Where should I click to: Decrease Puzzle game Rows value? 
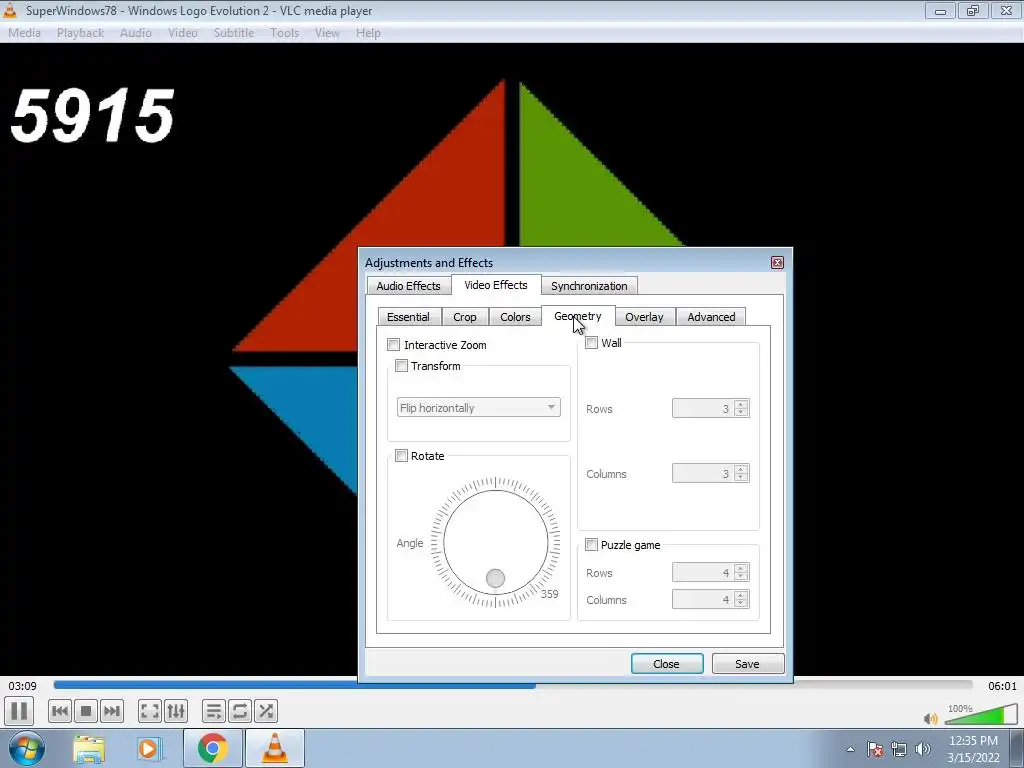coord(741,577)
